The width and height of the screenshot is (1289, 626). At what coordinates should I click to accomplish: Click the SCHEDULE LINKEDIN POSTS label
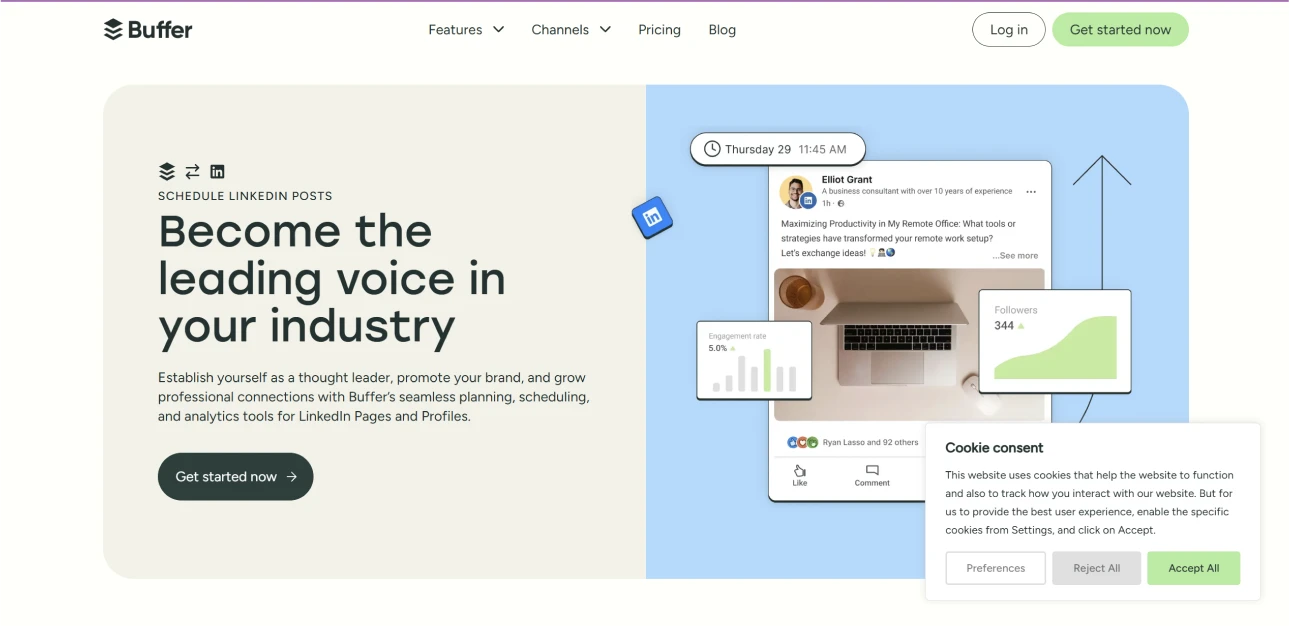point(245,196)
